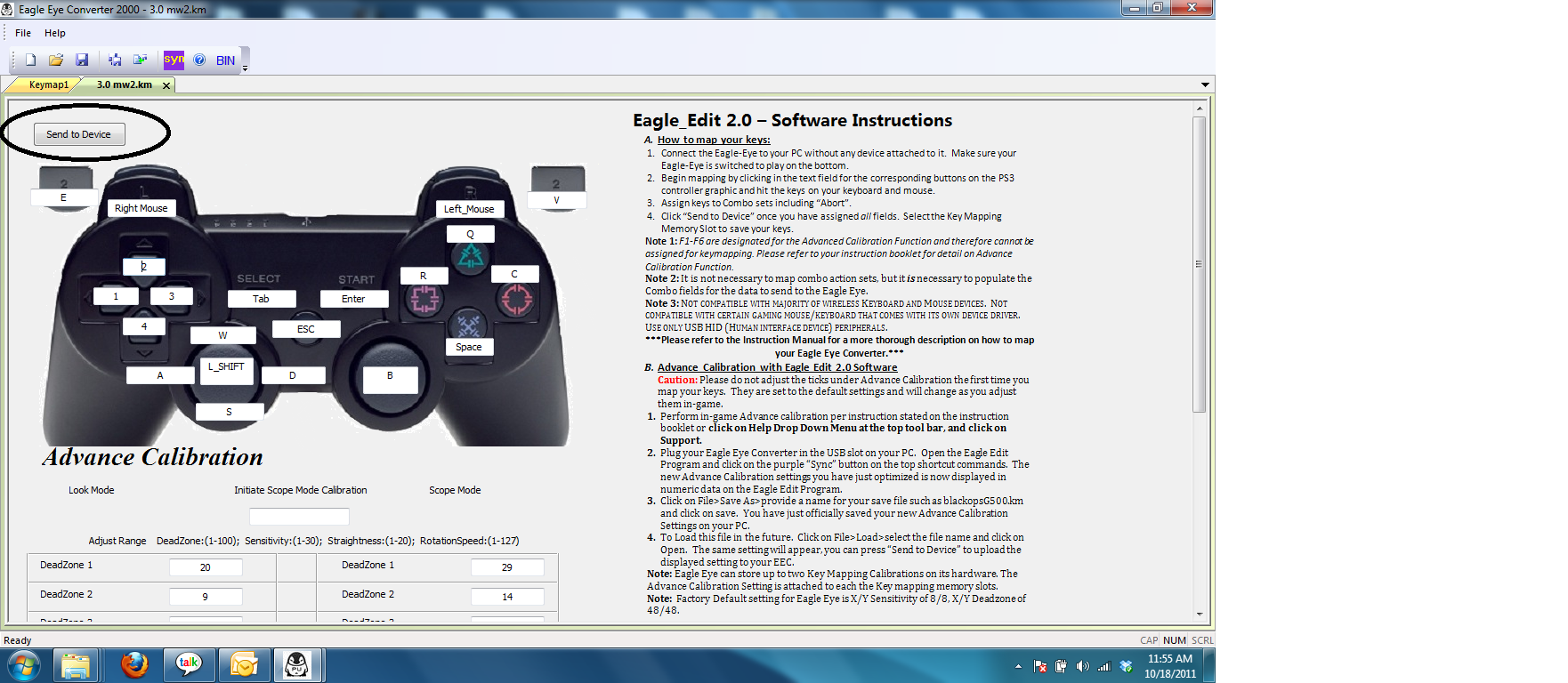1568x683 pixels.
Task: Click the left stick up field W
Action: tap(222, 335)
